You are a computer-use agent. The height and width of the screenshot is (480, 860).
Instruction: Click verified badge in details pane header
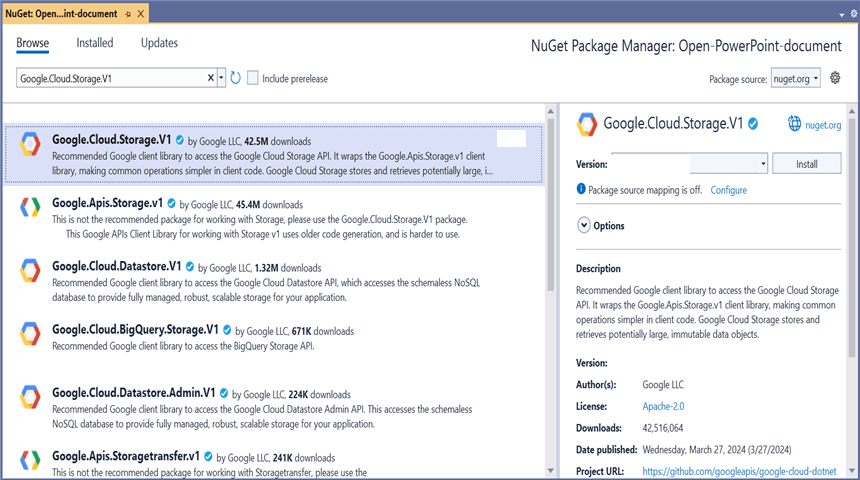[x=754, y=124]
